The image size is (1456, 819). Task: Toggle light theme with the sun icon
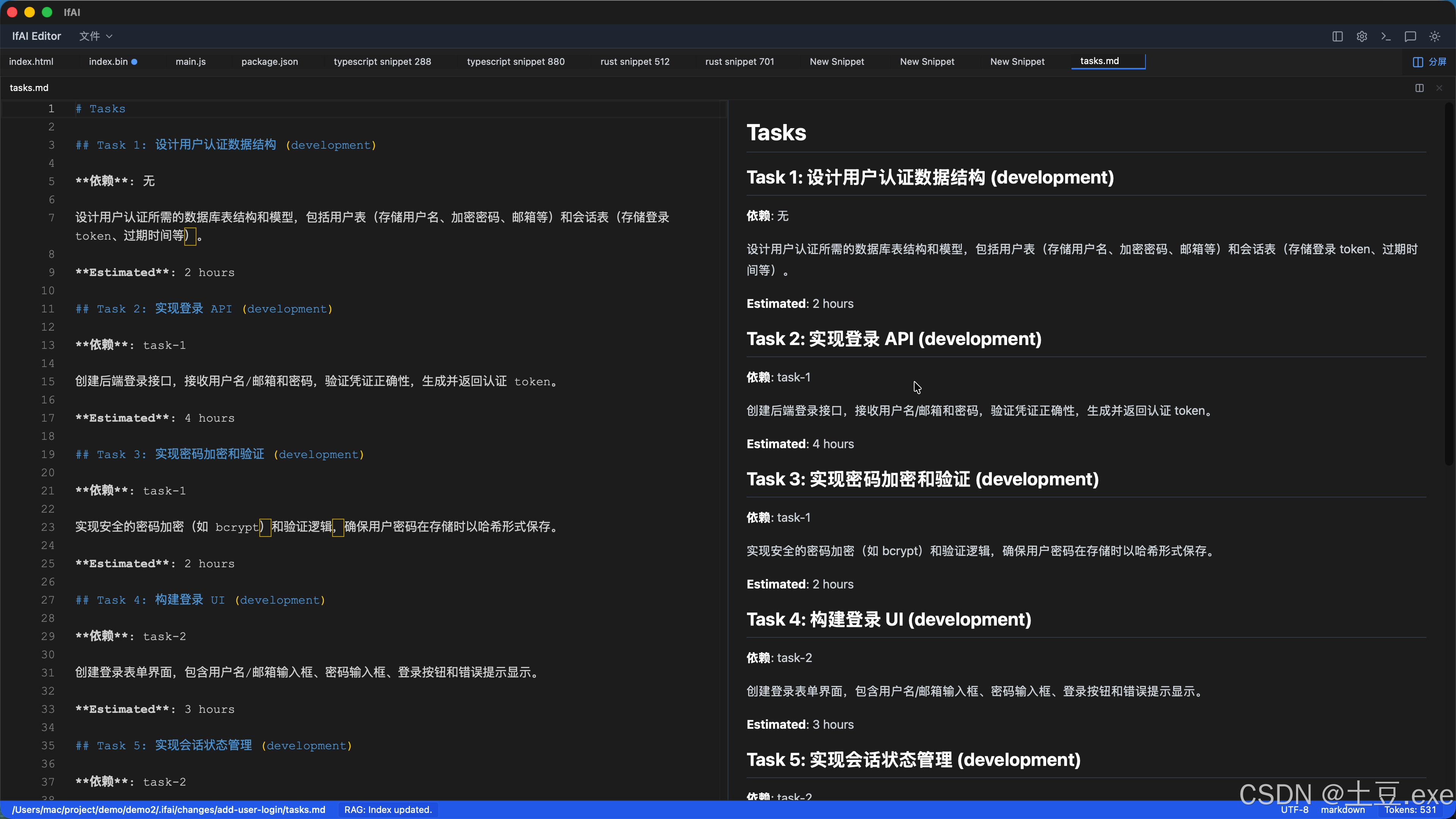coord(1434,36)
